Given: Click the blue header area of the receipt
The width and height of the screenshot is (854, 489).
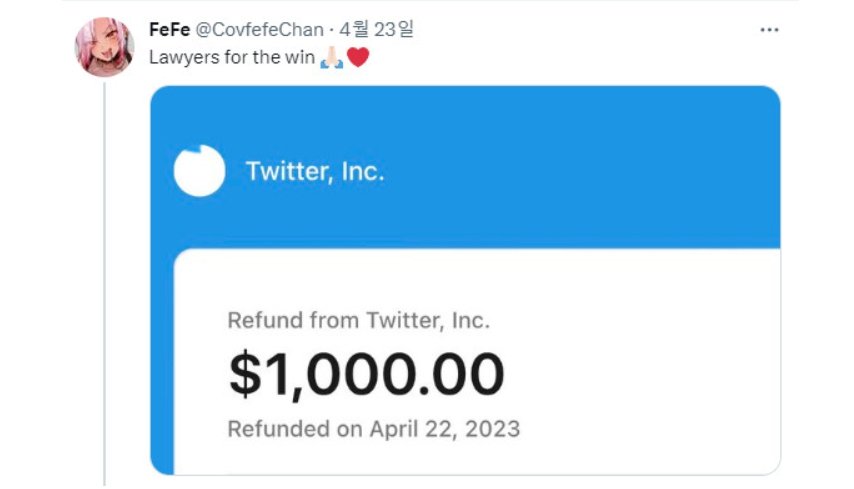Looking at the screenshot, I should coord(545,163).
